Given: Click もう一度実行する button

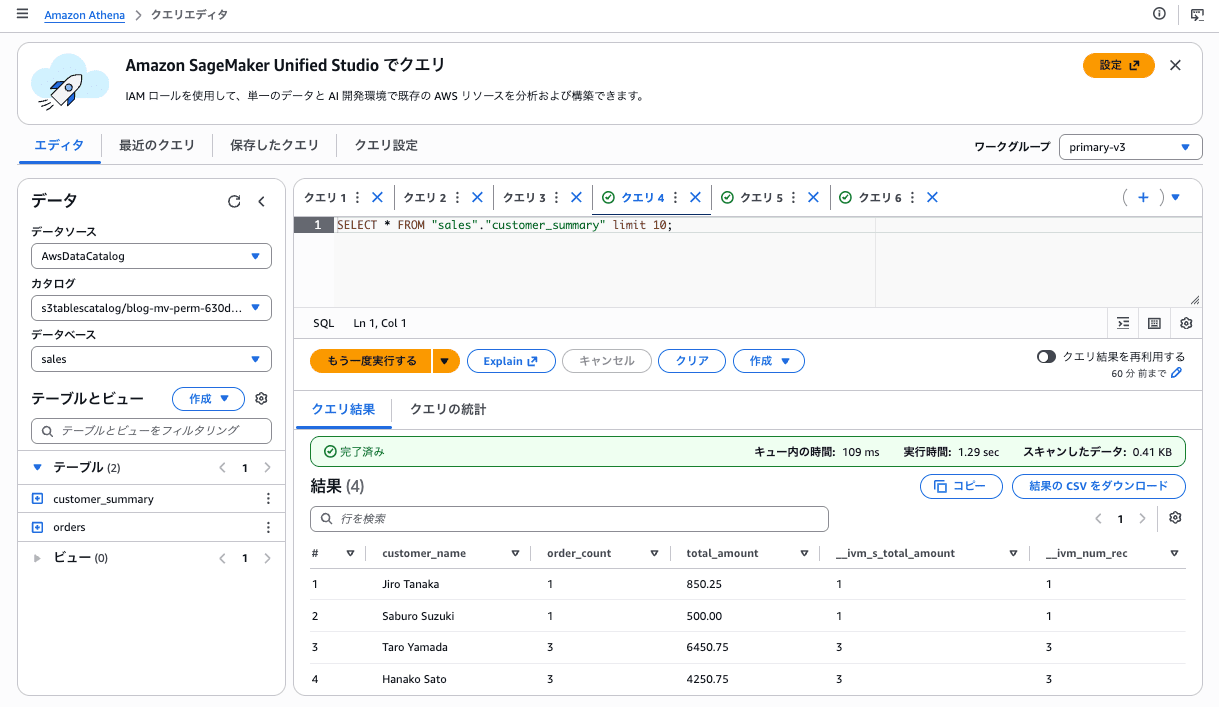Looking at the screenshot, I should (x=371, y=361).
